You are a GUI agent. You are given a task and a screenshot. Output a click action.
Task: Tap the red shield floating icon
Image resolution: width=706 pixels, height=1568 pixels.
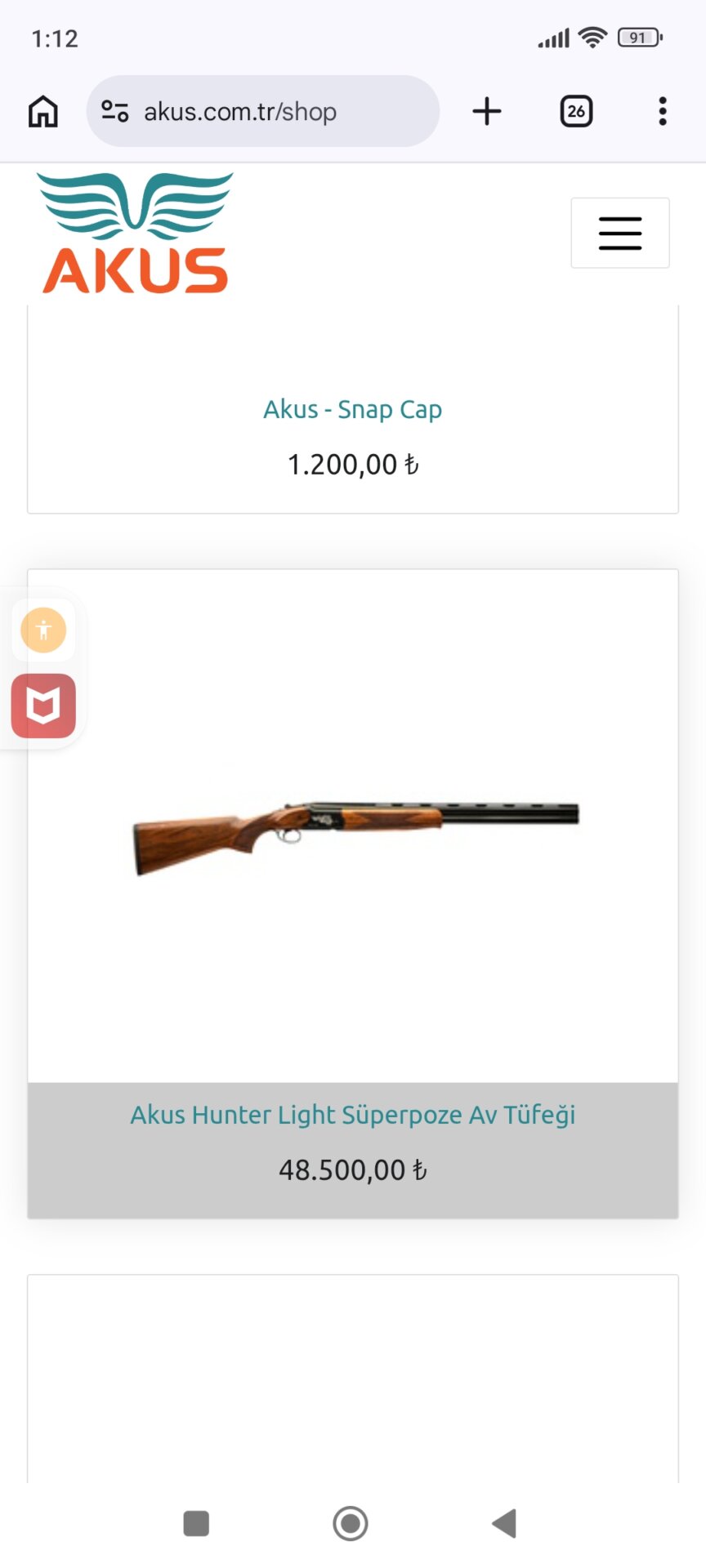coord(43,706)
